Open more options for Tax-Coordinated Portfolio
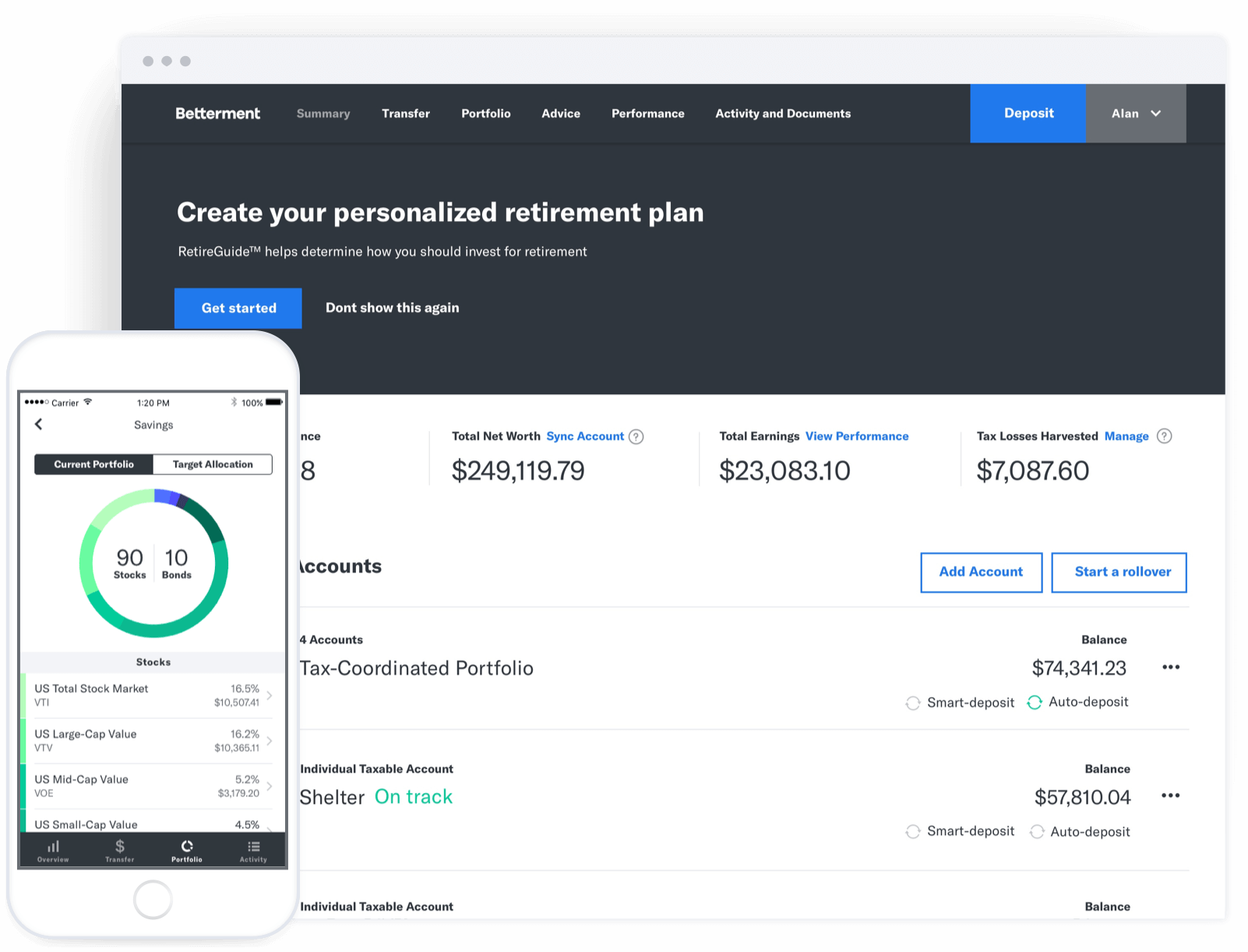 1170,668
